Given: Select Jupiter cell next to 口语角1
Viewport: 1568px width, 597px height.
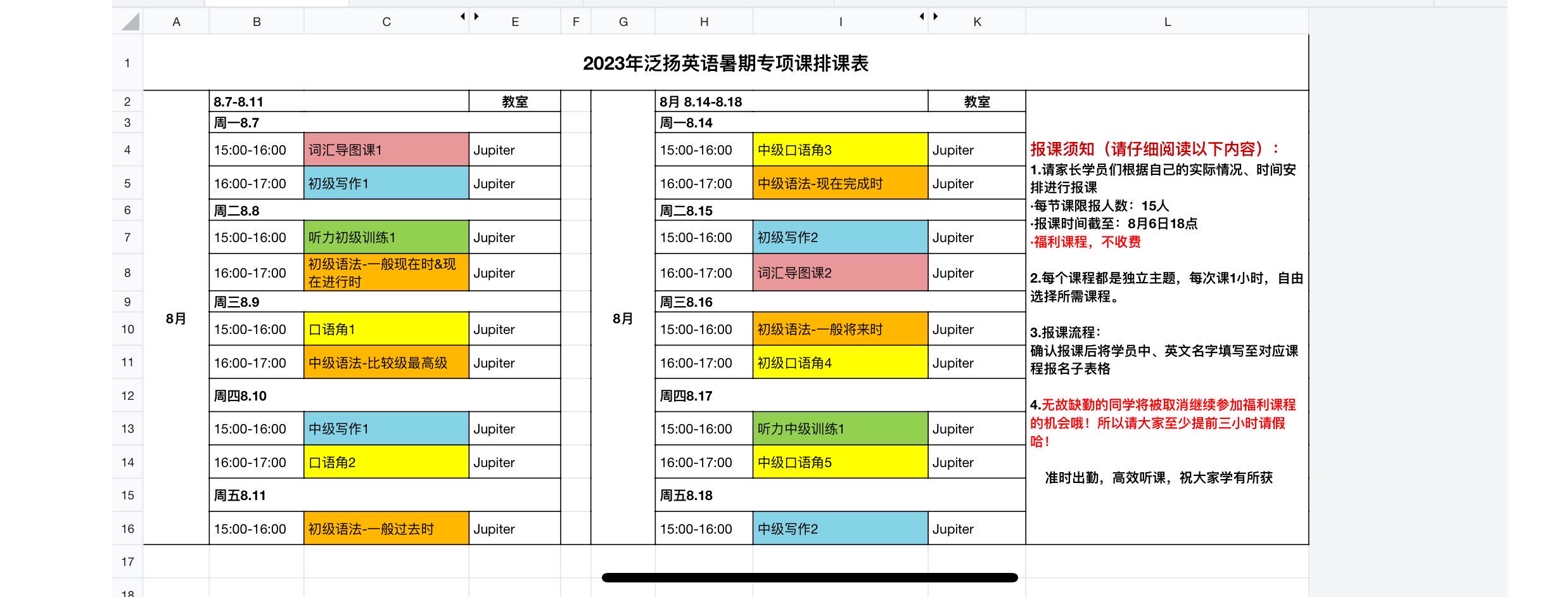Looking at the screenshot, I should pyautogui.click(x=515, y=329).
